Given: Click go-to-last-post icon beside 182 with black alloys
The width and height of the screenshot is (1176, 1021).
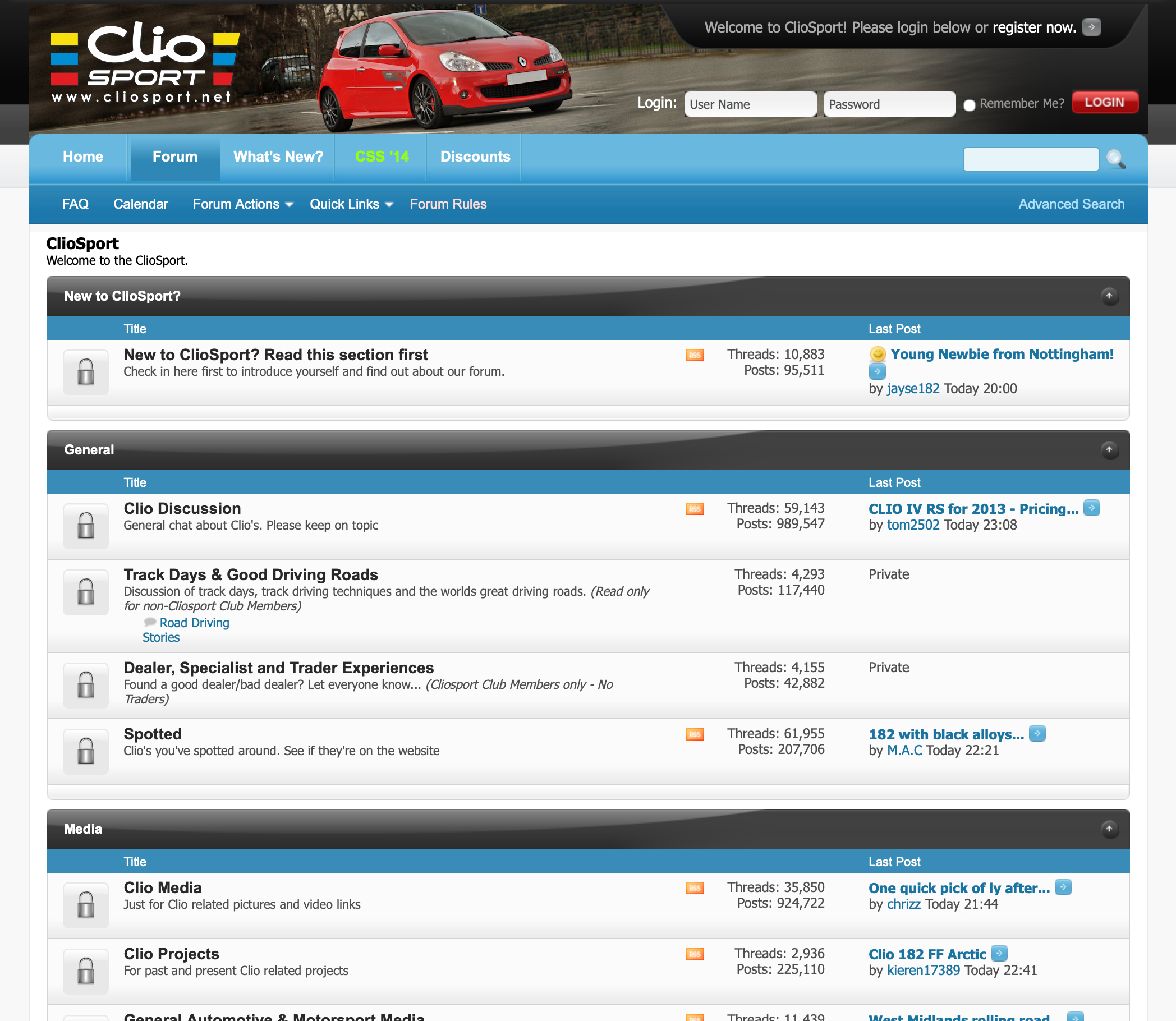Looking at the screenshot, I should pos(1037,733).
